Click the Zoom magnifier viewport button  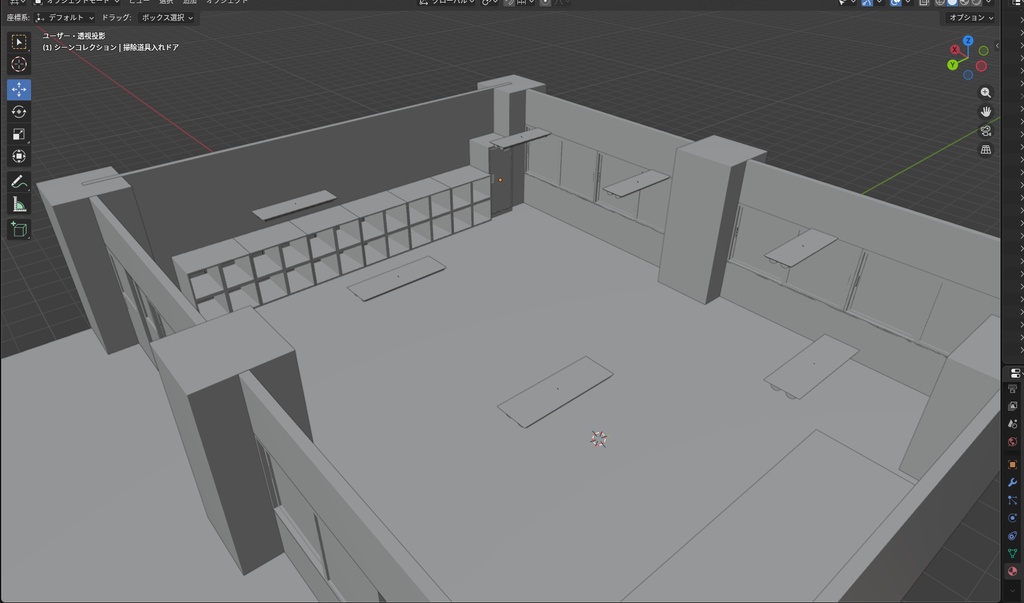pyautogui.click(x=985, y=93)
